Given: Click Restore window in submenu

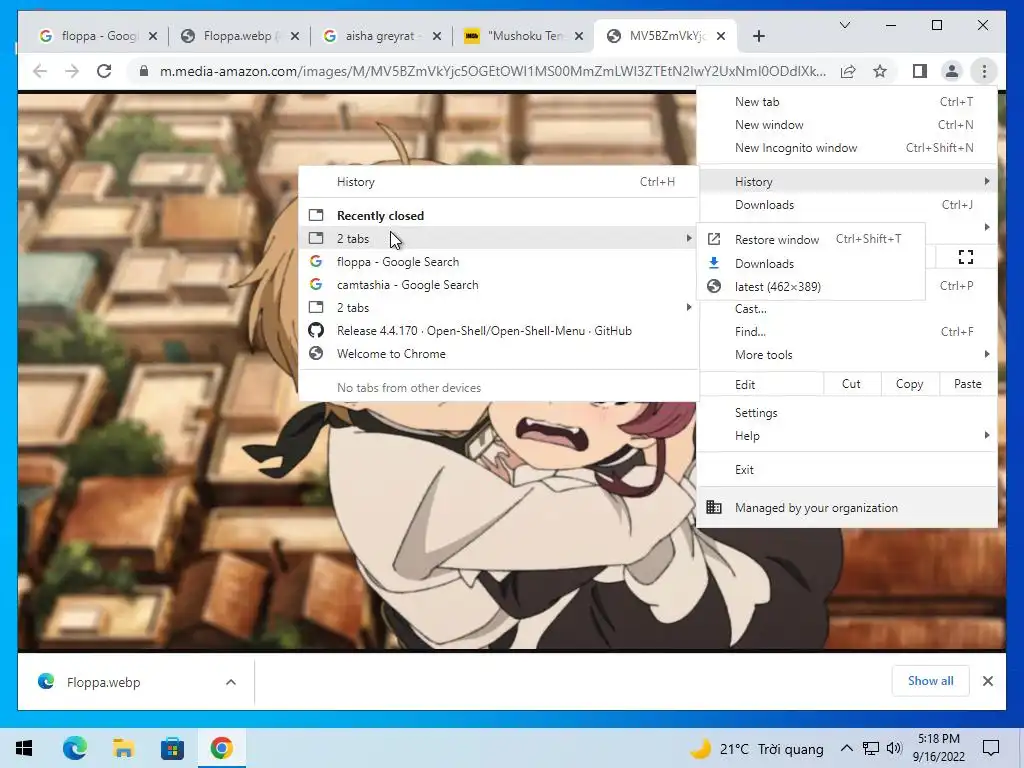Looking at the screenshot, I should (811, 240).
